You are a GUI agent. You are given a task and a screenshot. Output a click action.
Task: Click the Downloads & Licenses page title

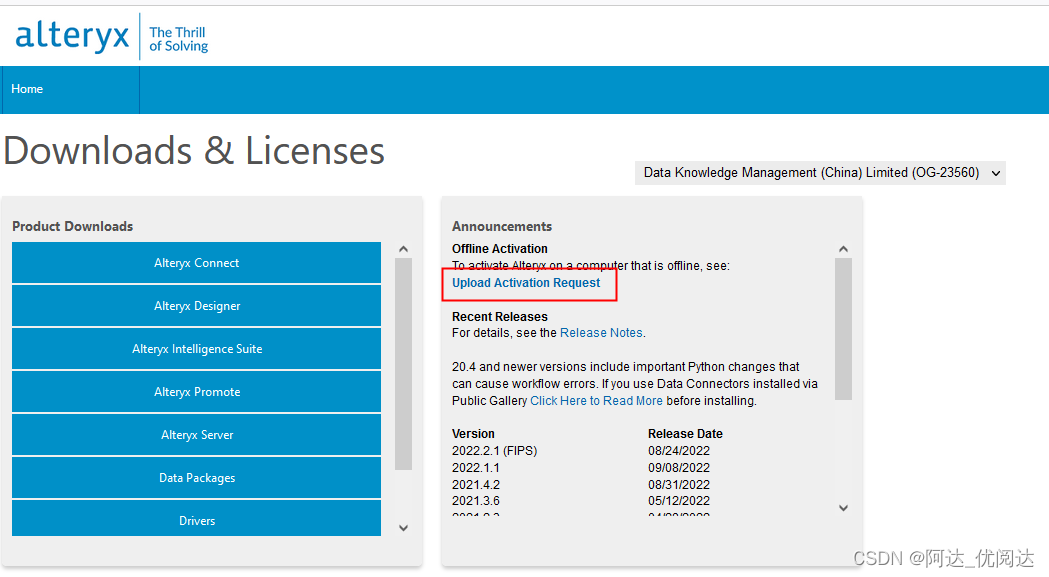click(194, 151)
